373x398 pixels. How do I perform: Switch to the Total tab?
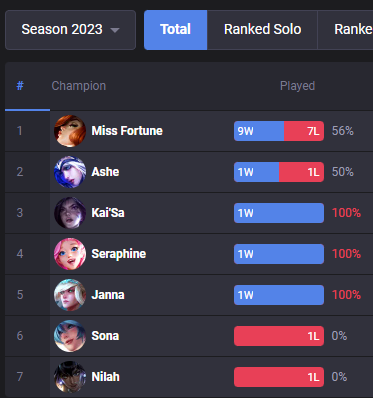pos(175,30)
